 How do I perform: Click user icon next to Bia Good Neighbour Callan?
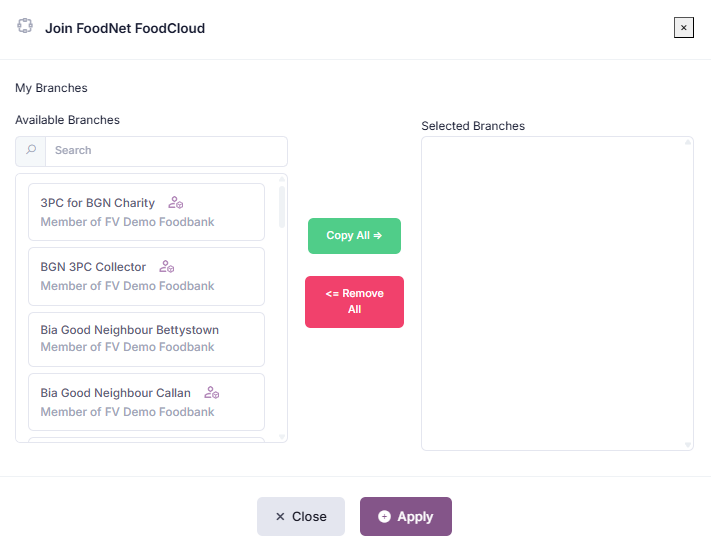coord(211,393)
